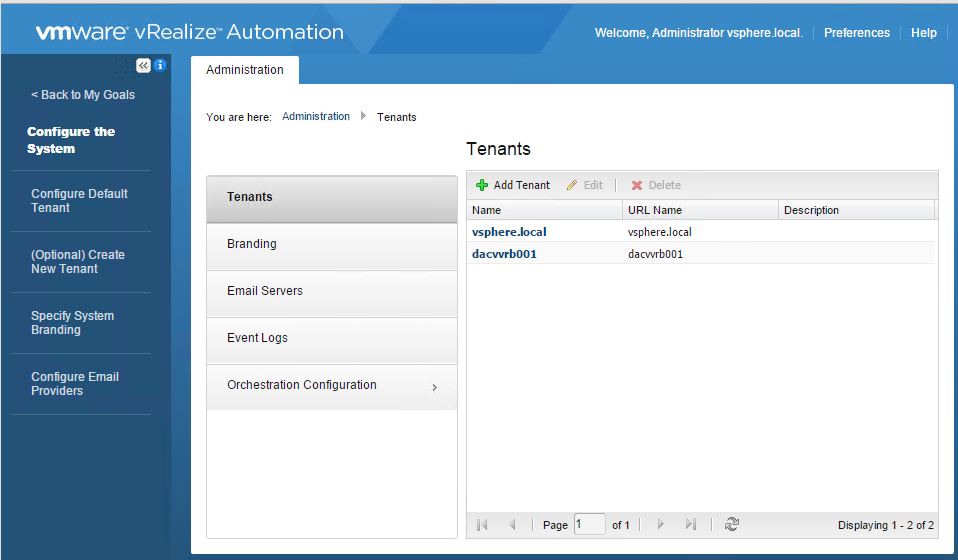The height and width of the screenshot is (560, 958).
Task: Open Specify System Branding goal
Action: 72,322
